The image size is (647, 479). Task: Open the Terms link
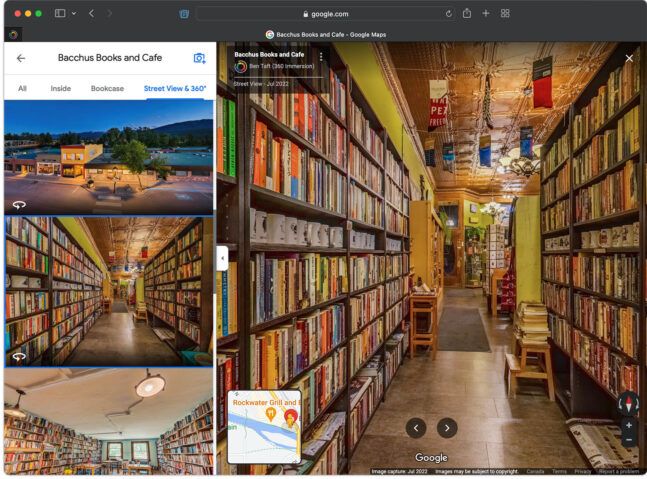click(559, 471)
